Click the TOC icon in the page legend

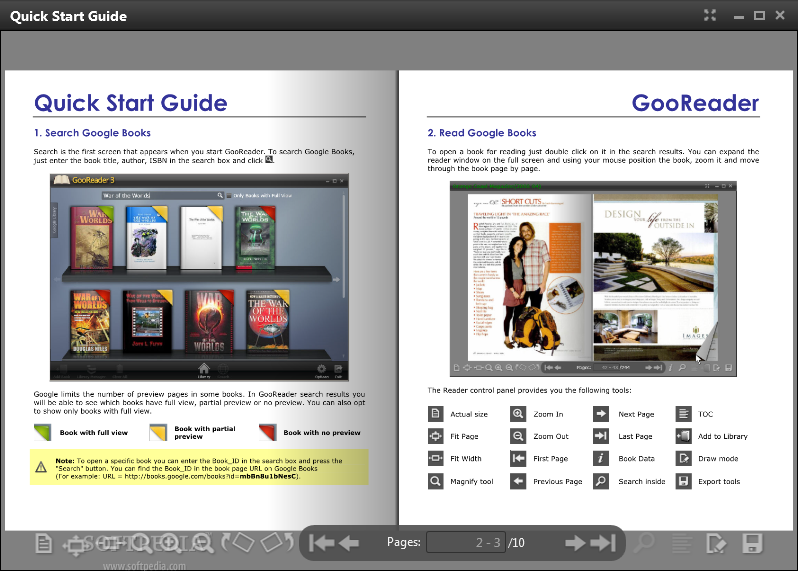point(683,414)
